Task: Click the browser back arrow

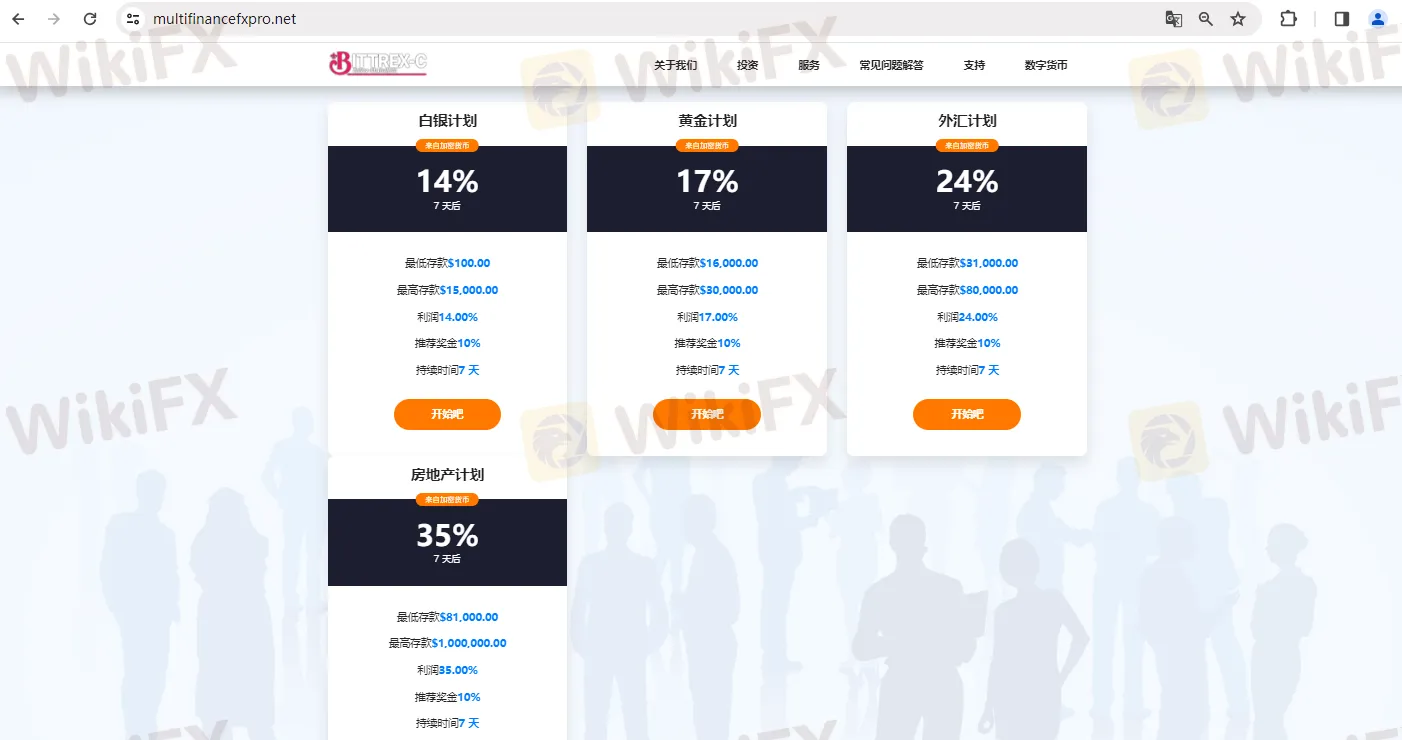Action: pos(18,19)
